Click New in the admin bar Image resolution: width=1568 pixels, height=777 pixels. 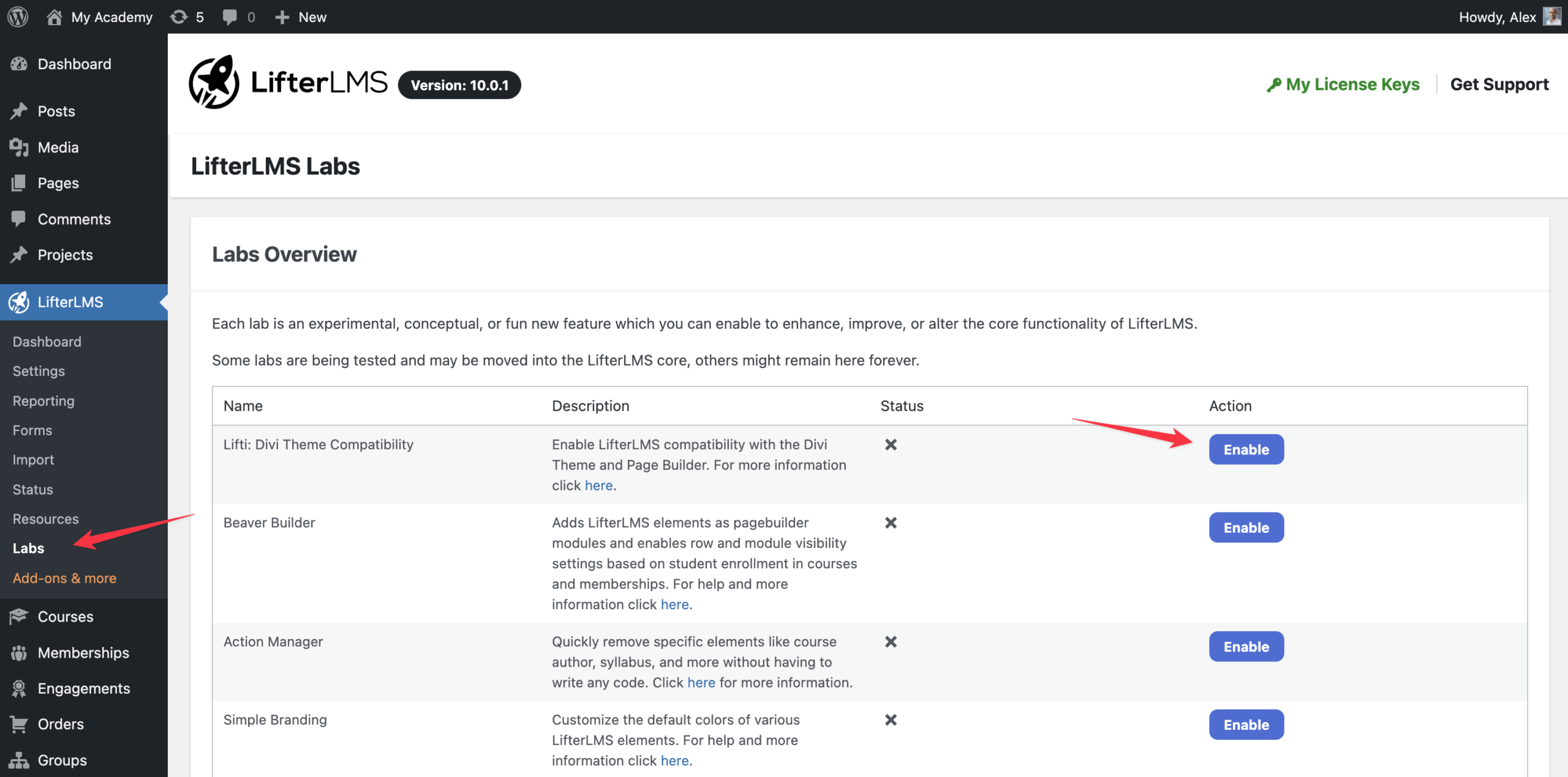pos(312,17)
